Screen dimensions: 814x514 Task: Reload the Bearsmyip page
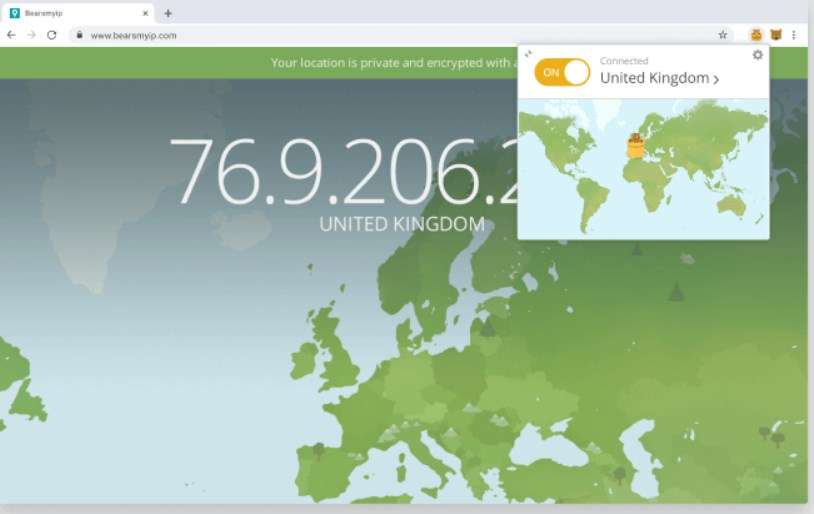pyautogui.click(x=51, y=35)
